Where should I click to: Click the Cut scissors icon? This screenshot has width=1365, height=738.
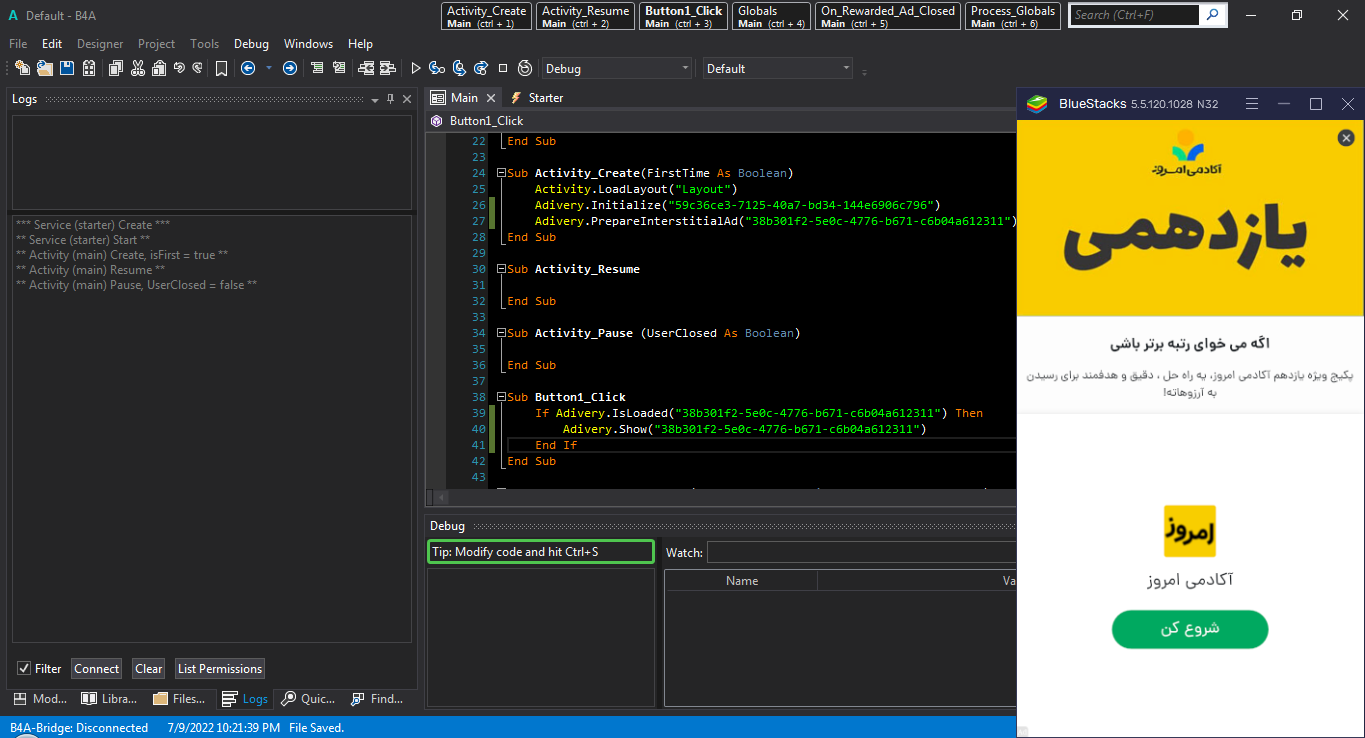pos(137,68)
